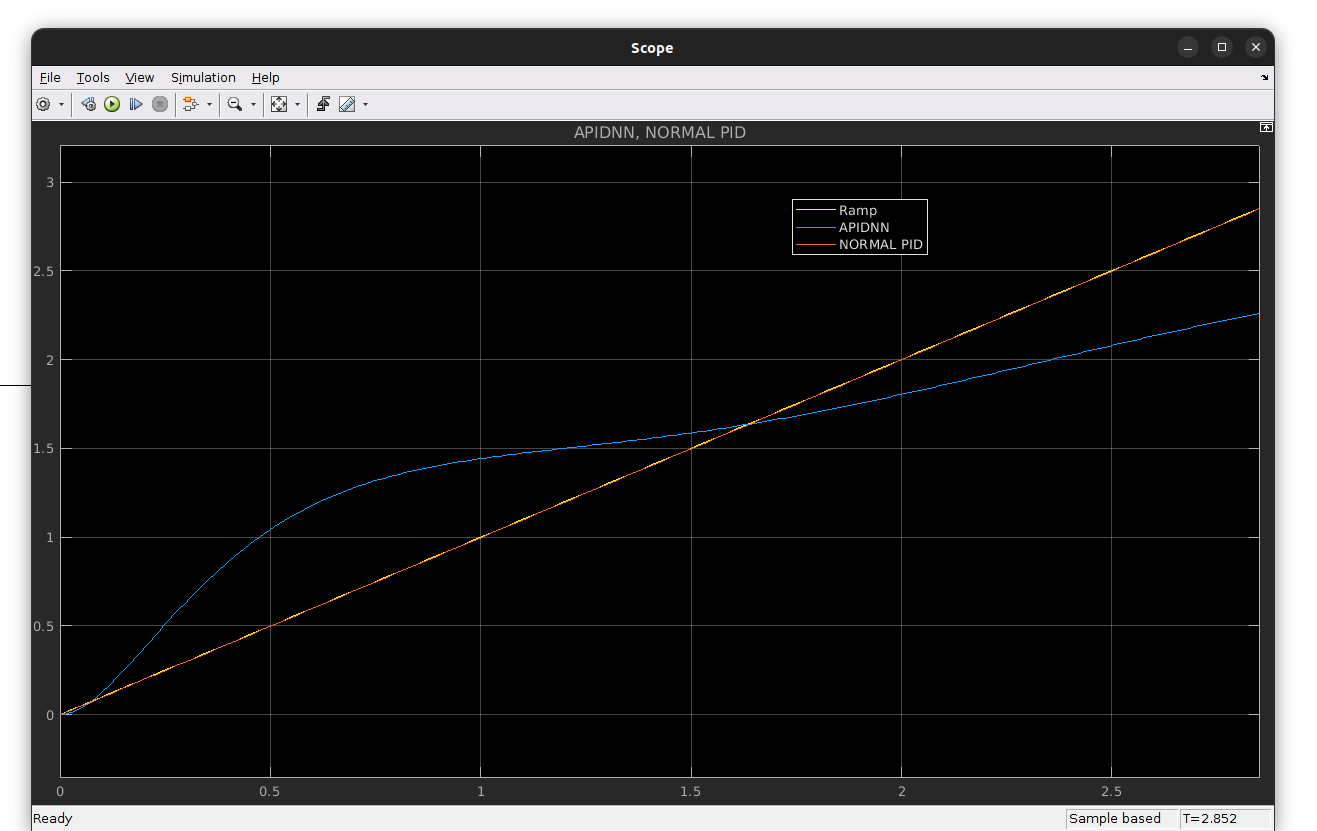
Task: Maximize the Scope window
Action: coord(1221,47)
